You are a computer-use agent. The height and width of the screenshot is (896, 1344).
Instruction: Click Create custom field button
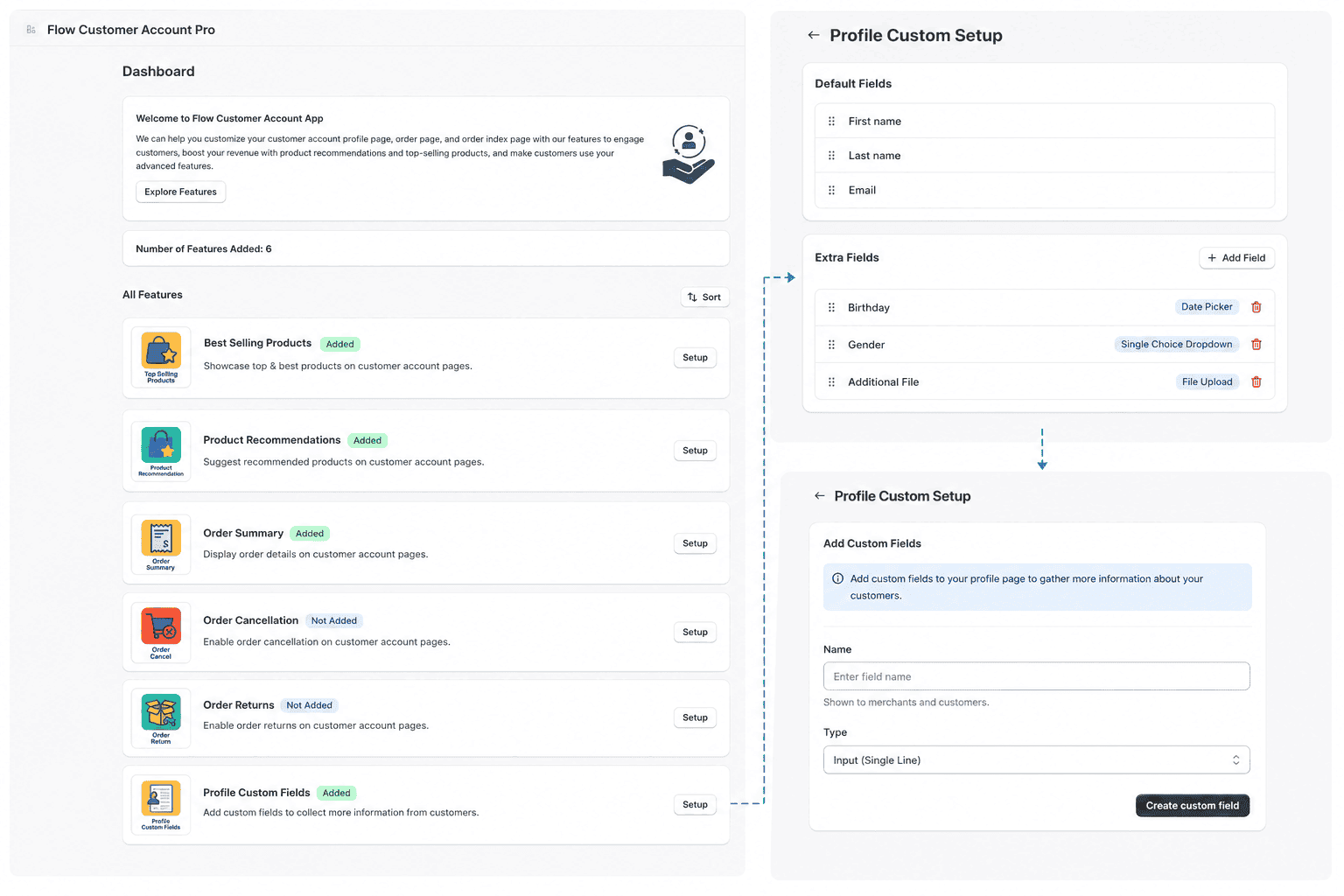coord(1192,806)
